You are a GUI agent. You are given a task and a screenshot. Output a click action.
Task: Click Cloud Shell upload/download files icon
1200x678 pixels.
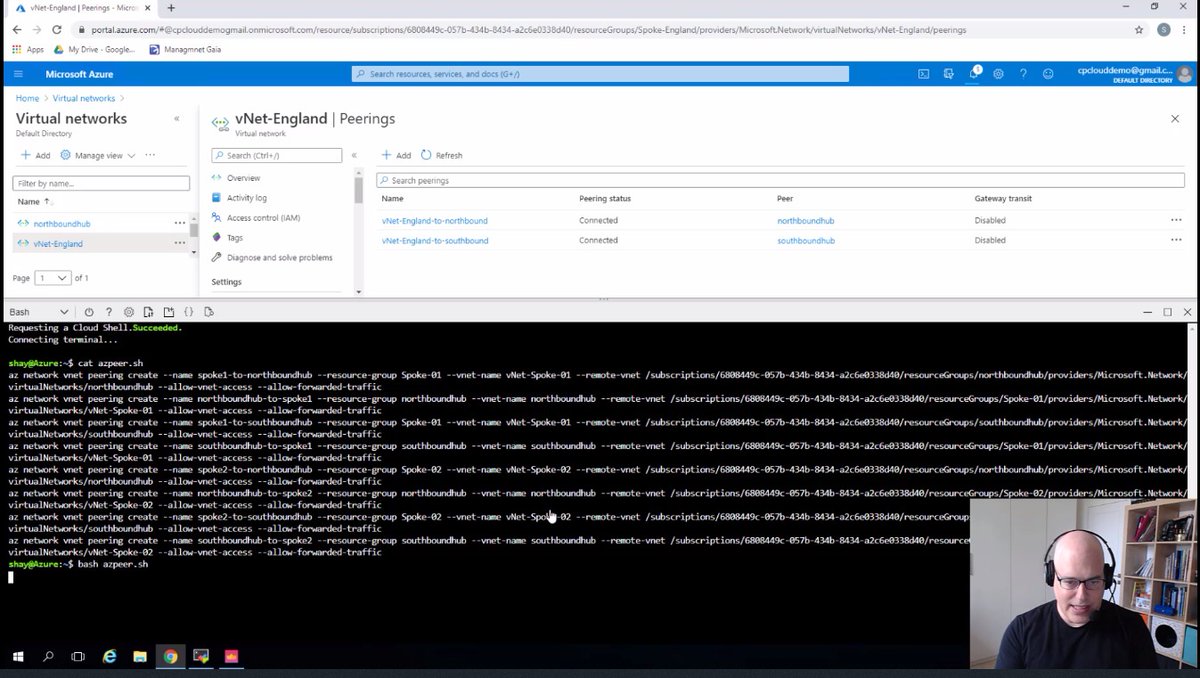click(148, 312)
